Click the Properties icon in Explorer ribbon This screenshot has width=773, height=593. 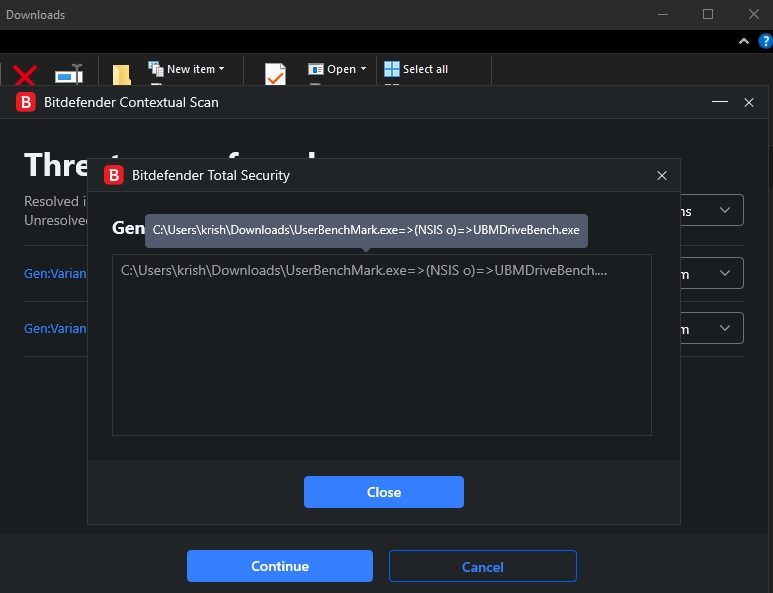point(275,74)
